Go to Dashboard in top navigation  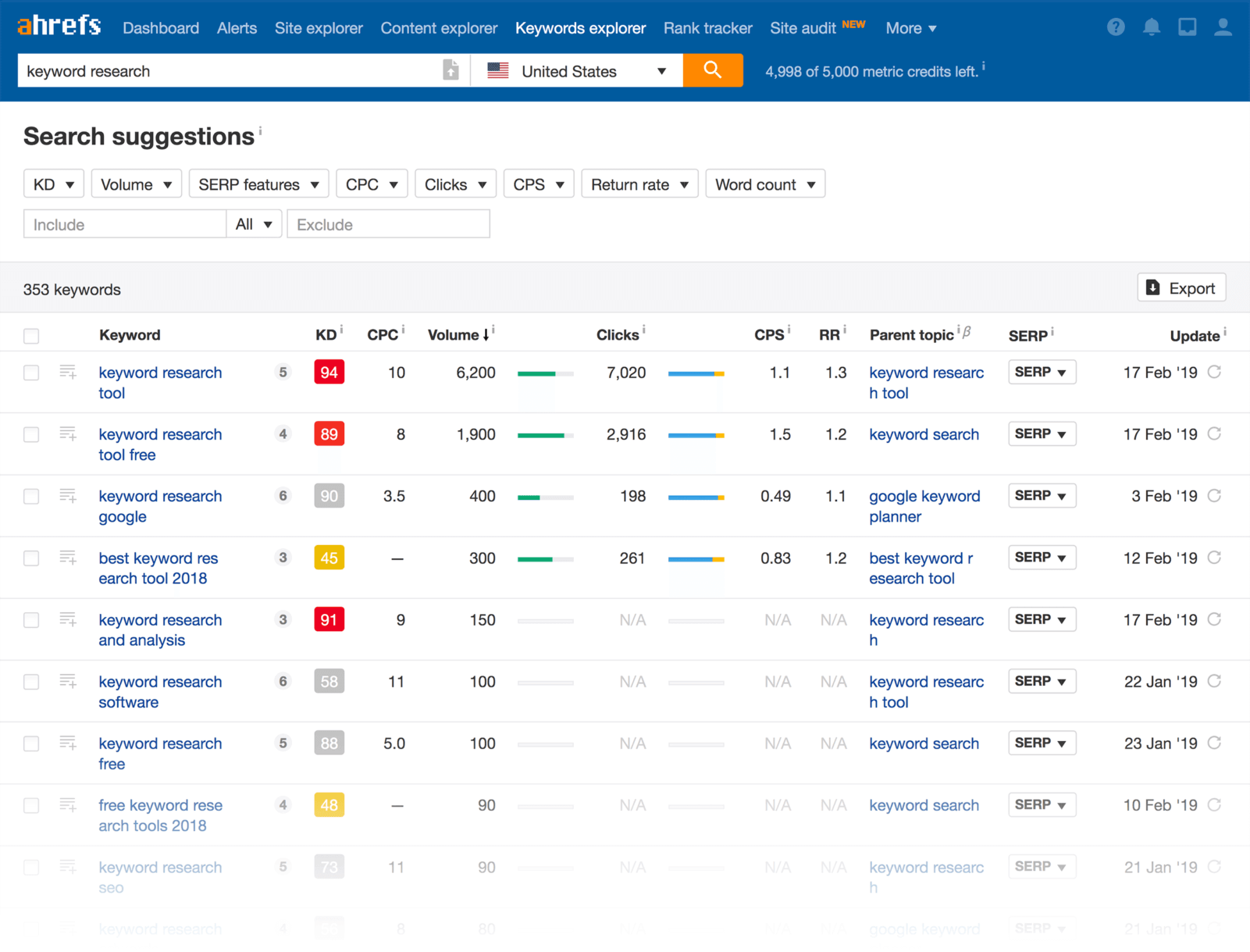[x=161, y=28]
